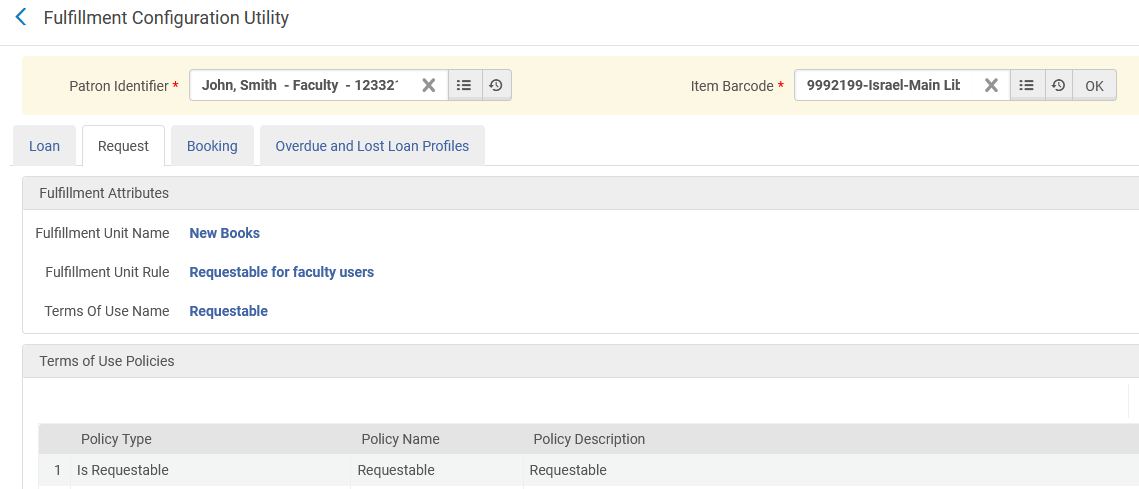Open Requestable for faculty users rule link
The width and height of the screenshot is (1139, 489).
coord(281,272)
